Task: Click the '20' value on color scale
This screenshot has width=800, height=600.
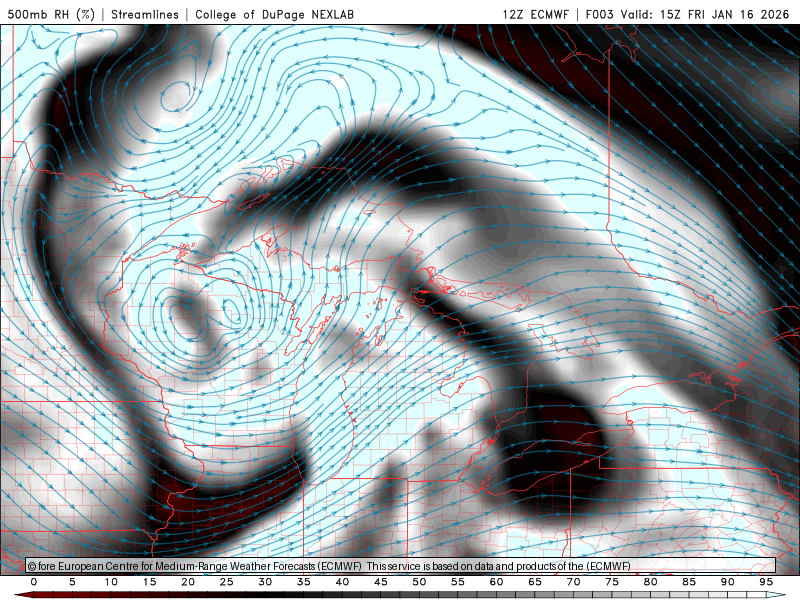Action: point(188,582)
